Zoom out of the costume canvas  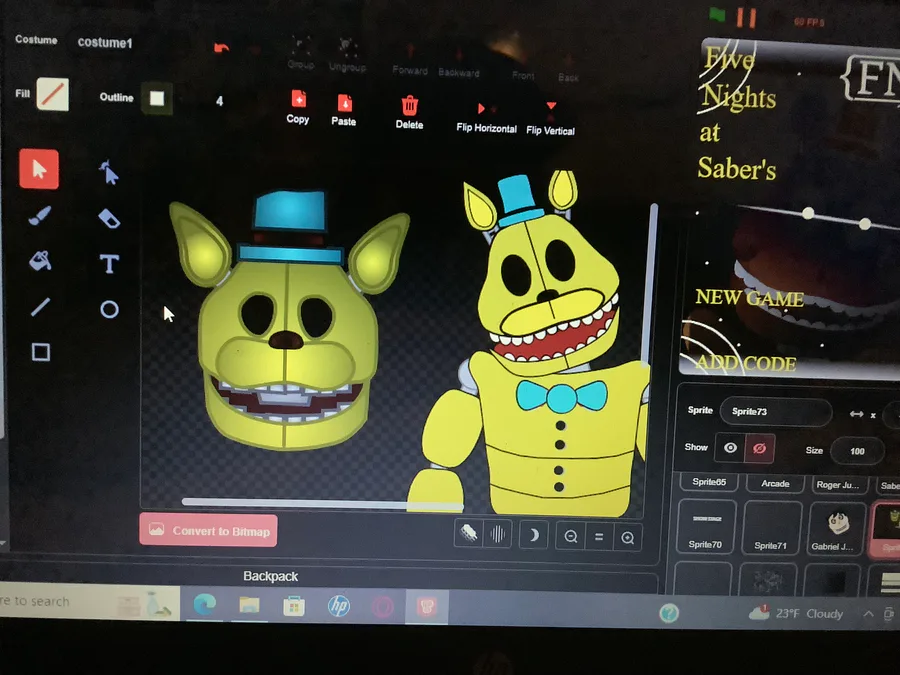[x=571, y=537]
